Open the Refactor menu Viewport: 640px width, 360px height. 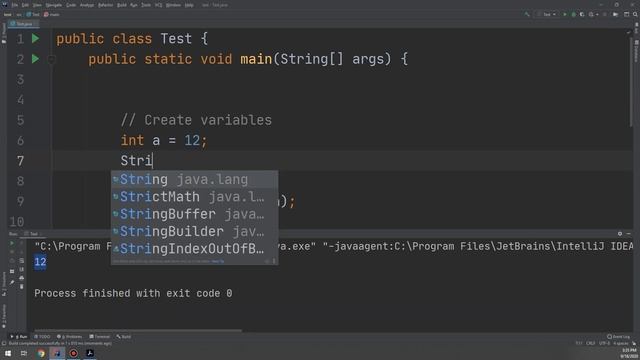coord(105,5)
